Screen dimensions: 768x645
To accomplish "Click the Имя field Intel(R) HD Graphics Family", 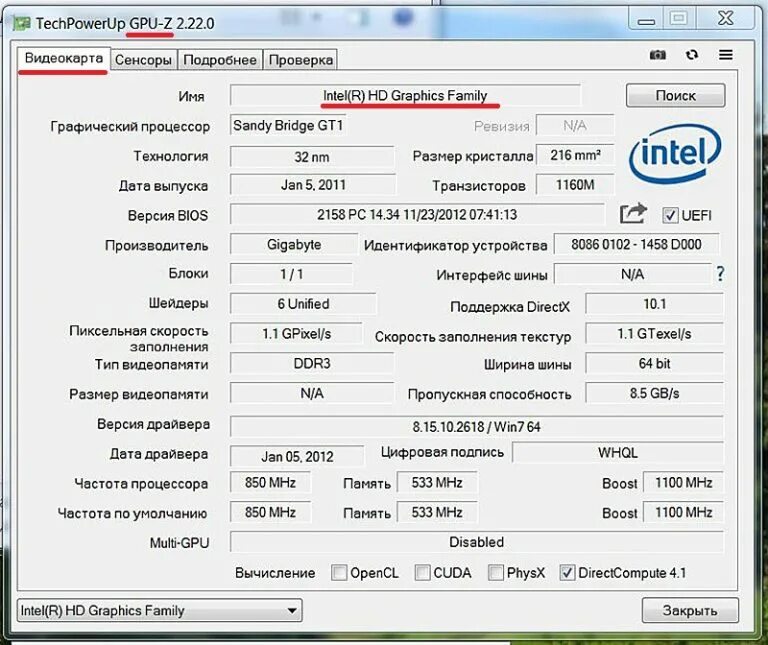I will pos(405,95).
